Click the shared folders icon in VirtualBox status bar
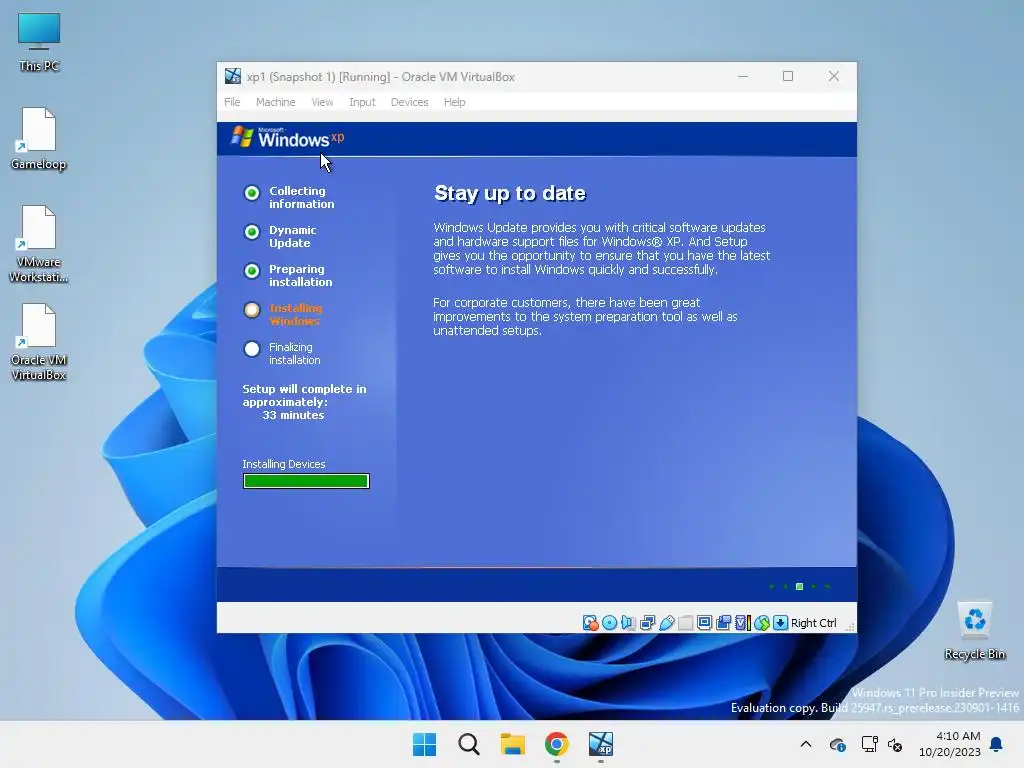The height and width of the screenshot is (768, 1024). tap(685, 623)
